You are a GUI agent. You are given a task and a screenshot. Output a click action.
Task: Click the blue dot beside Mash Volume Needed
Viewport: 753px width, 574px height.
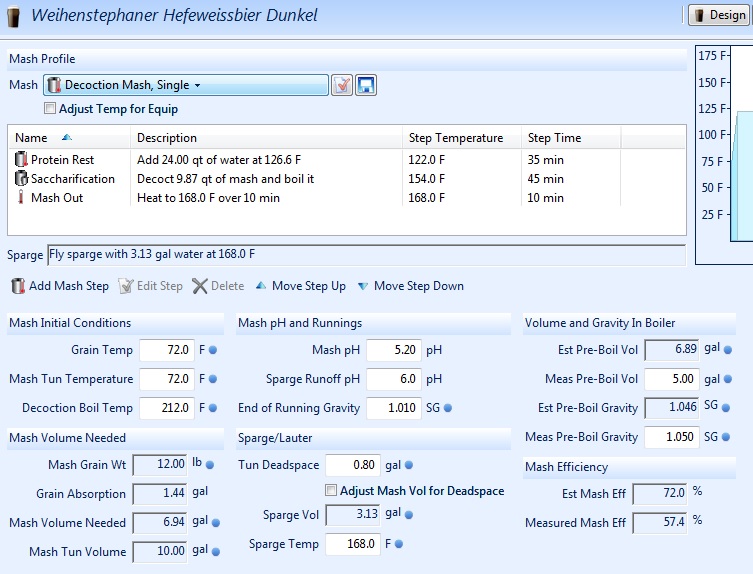(x=216, y=523)
